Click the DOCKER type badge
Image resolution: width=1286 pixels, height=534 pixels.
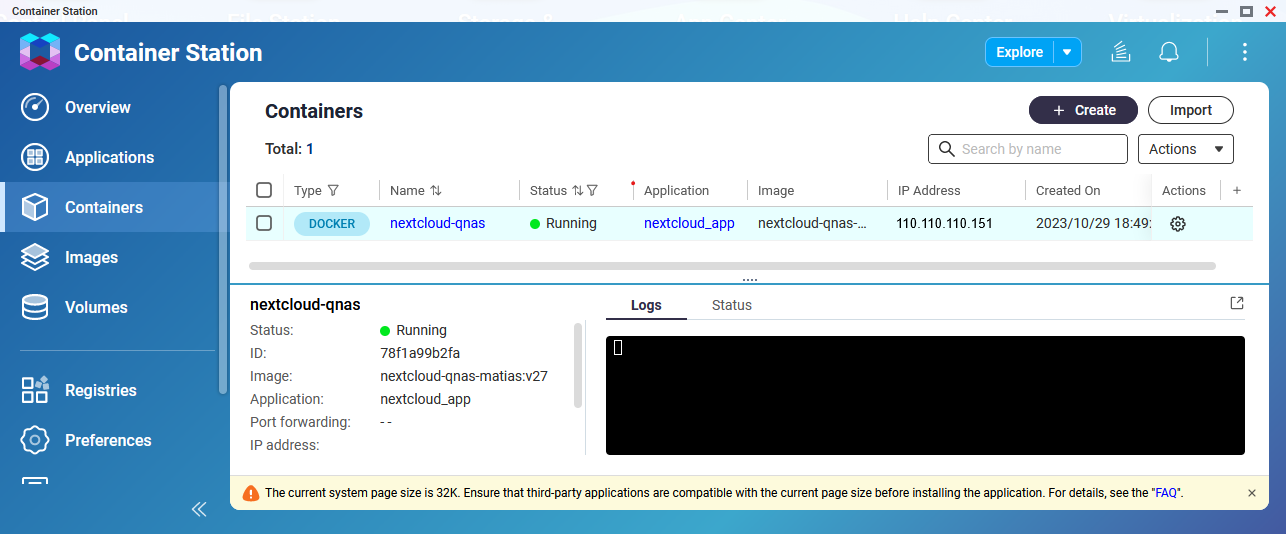(x=332, y=223)
